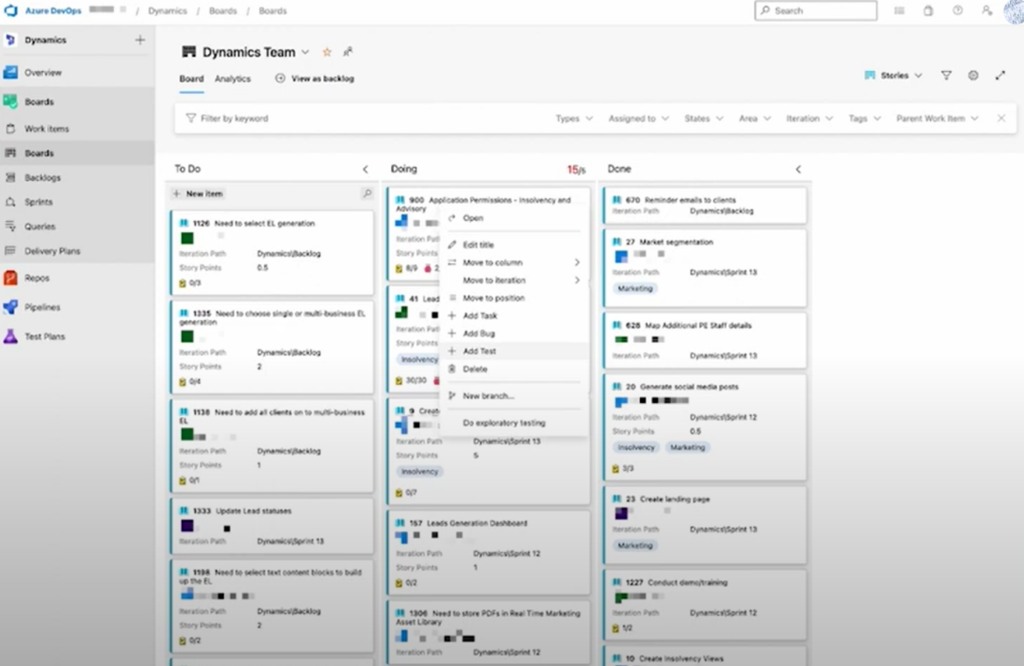Open Queries in the sidebar
Viewport: 1024px width, 666px height.
(40, 227)
